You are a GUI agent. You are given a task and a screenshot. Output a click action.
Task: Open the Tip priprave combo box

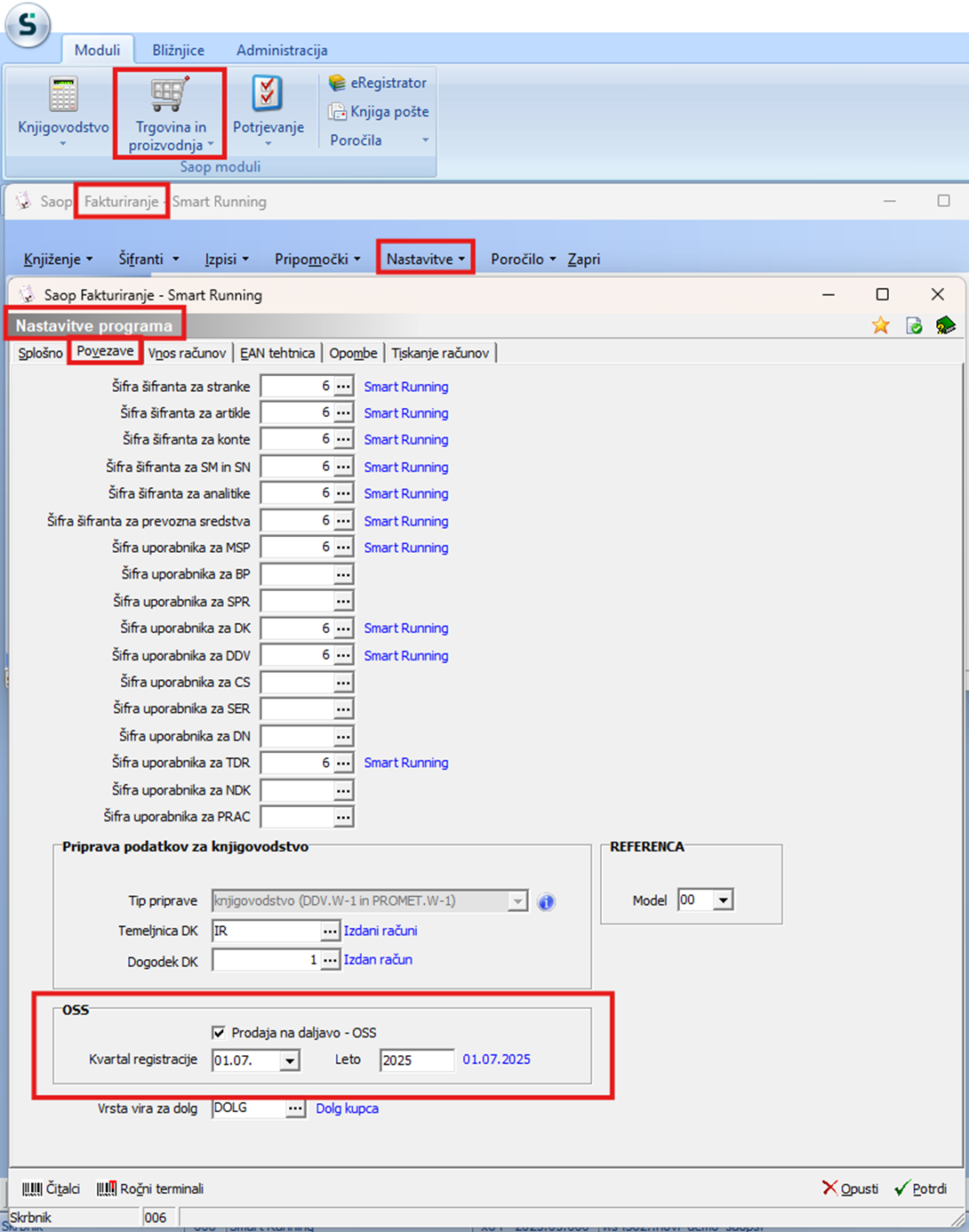coord(370,901)
